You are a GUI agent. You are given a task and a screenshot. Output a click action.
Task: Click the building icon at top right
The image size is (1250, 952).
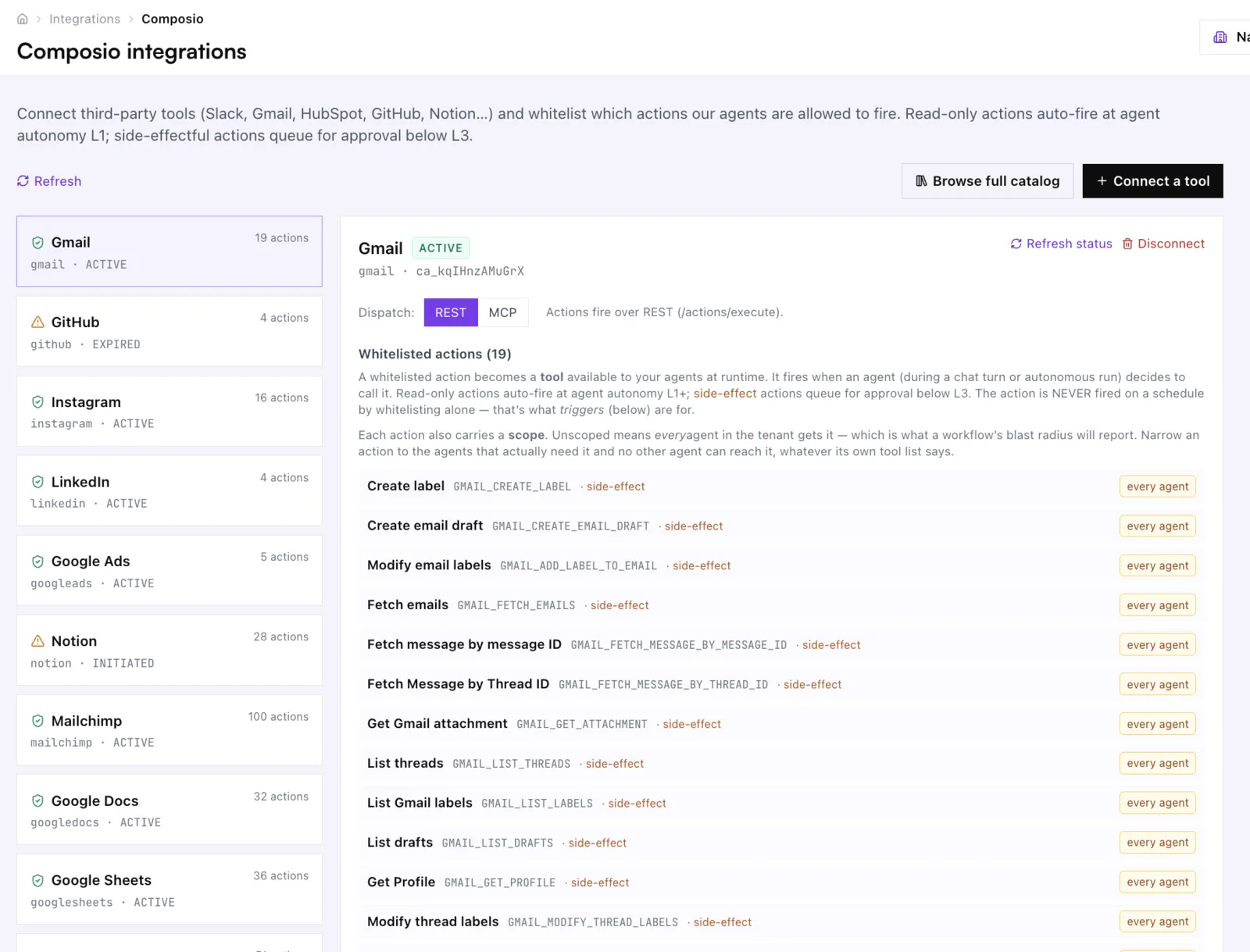click(1220, 37)
